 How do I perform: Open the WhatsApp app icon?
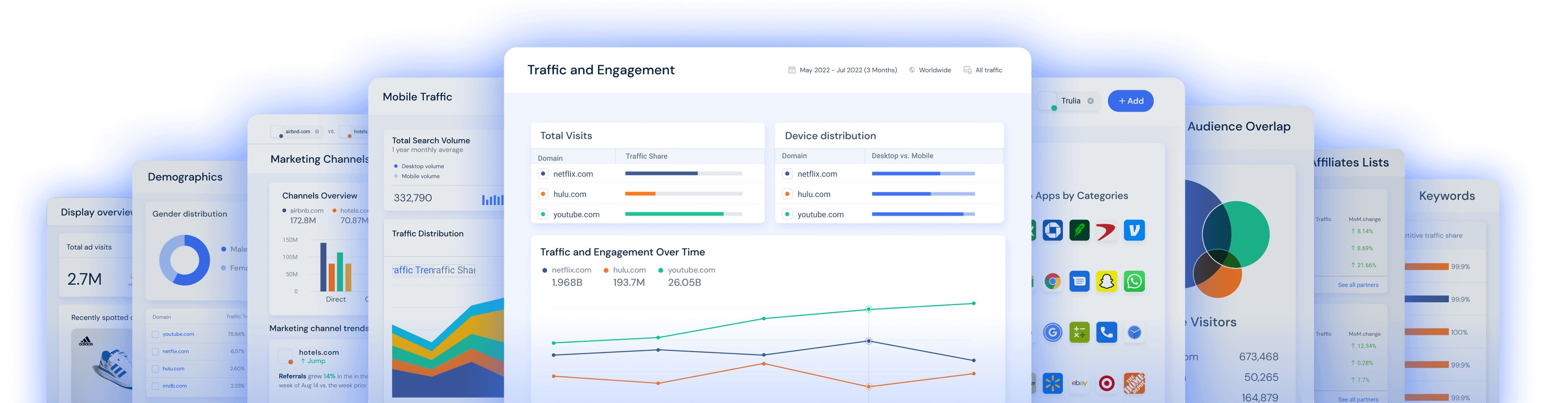[1134, 282]
